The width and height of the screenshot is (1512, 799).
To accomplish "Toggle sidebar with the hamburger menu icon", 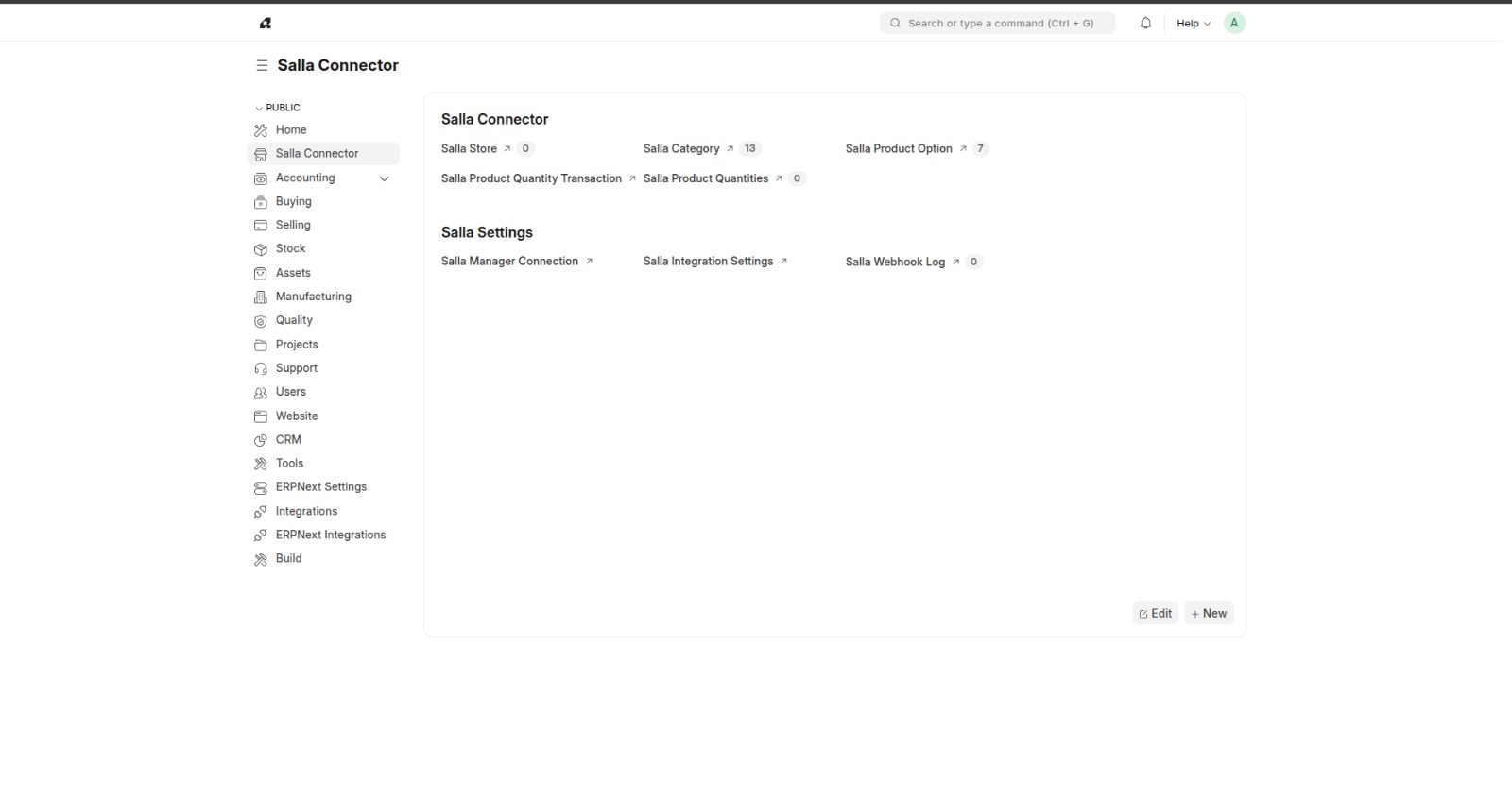I will coord(262,65).
